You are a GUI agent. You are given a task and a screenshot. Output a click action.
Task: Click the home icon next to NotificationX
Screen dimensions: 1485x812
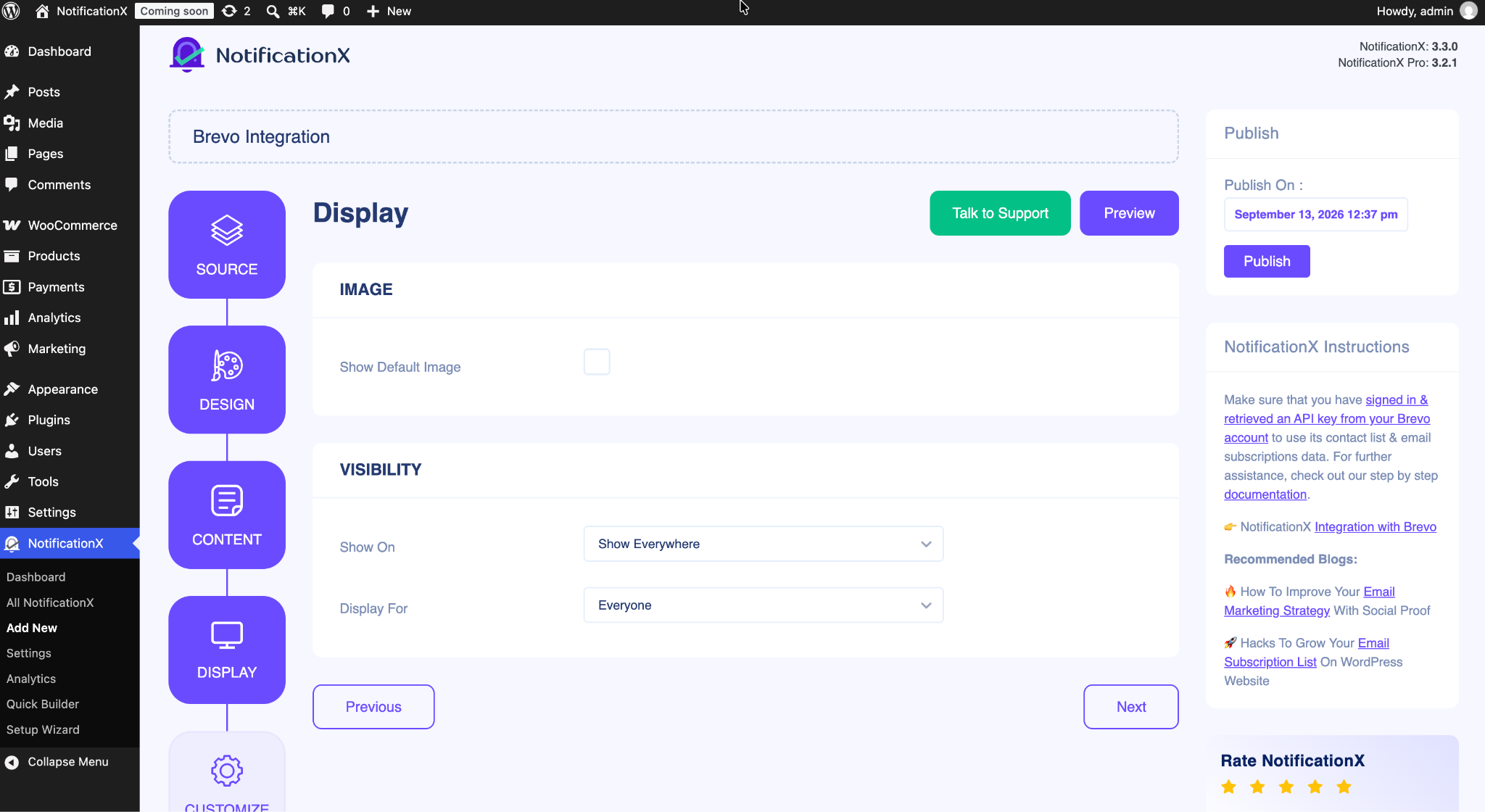pyautogui.click(x=42, y=11)
